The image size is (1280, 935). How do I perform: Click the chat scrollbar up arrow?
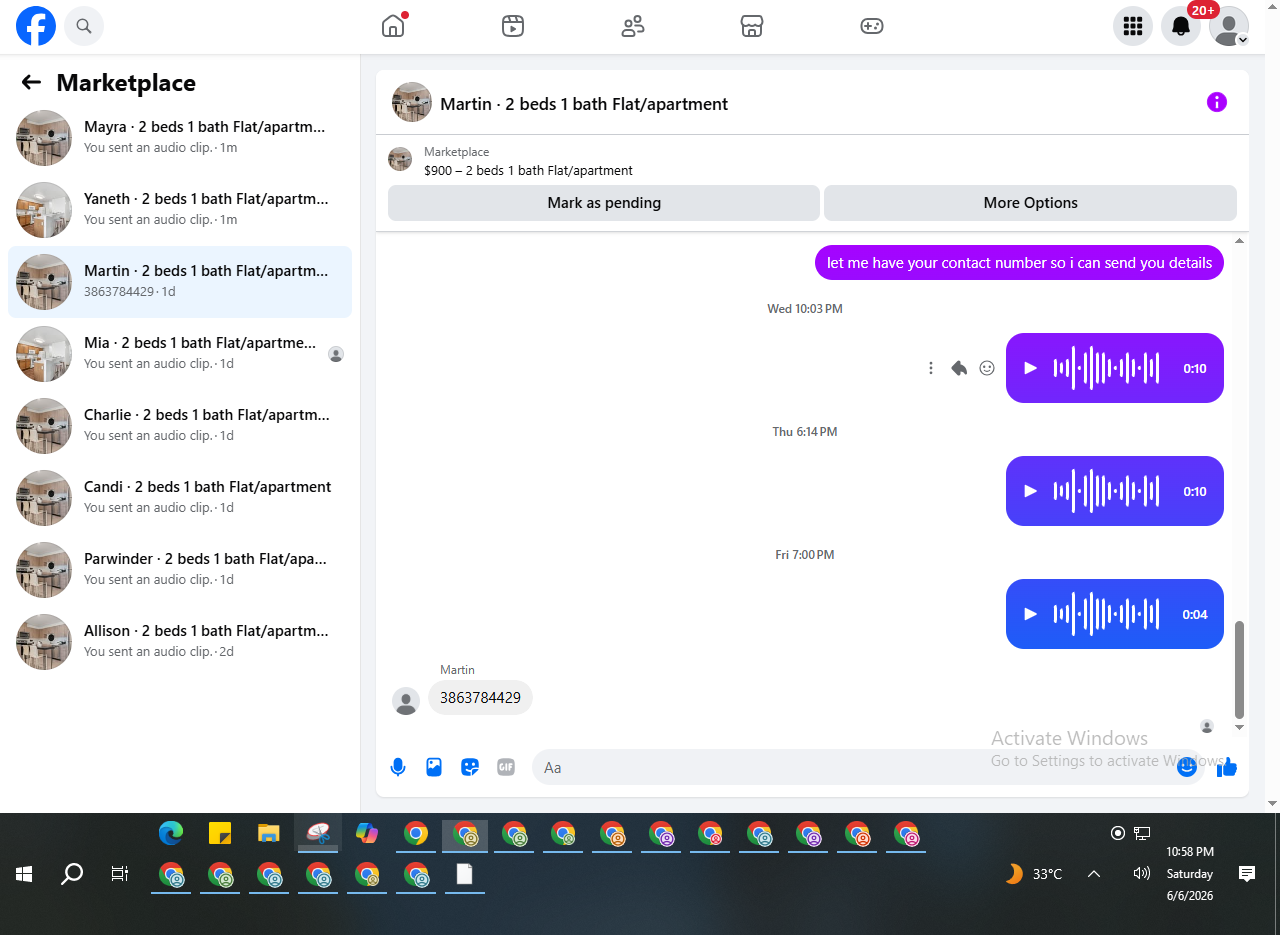[1240, 241]
